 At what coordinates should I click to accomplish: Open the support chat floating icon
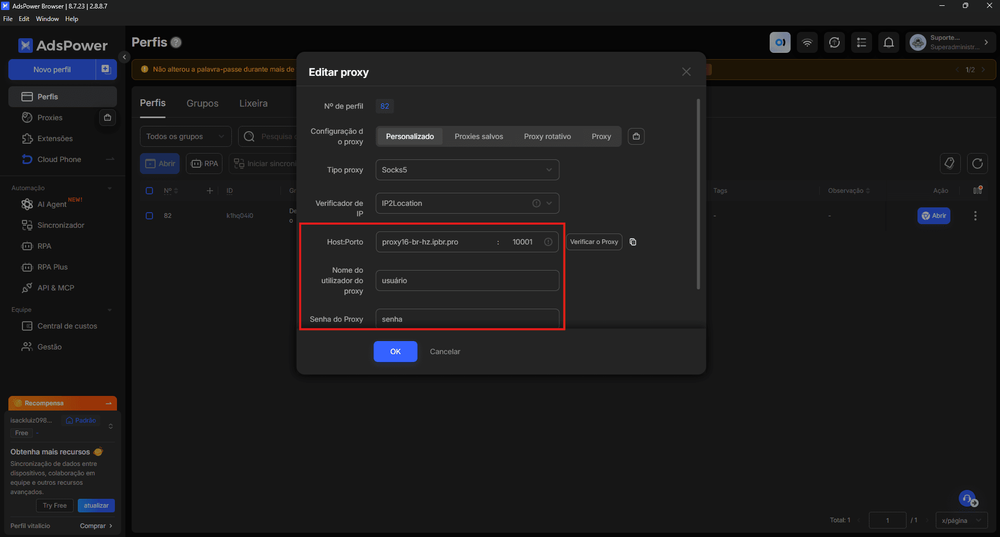pos(968,499)
